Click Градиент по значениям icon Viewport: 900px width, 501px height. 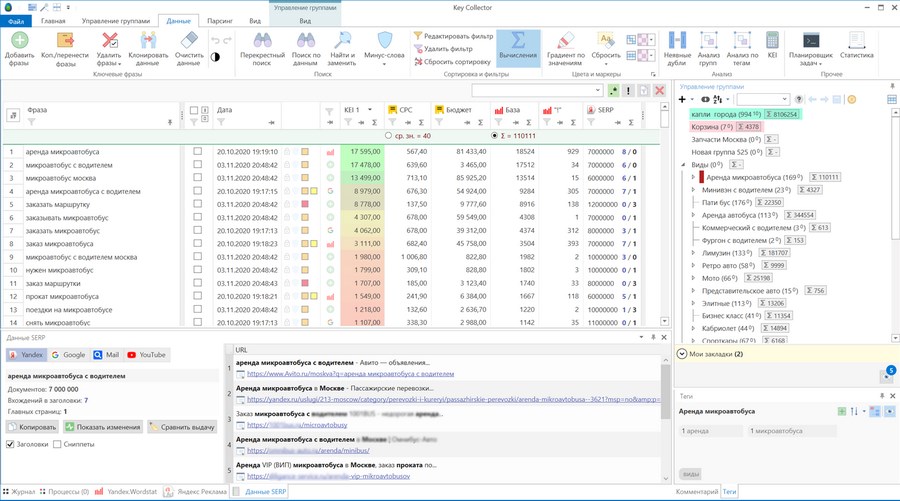[x=565, y=40]
